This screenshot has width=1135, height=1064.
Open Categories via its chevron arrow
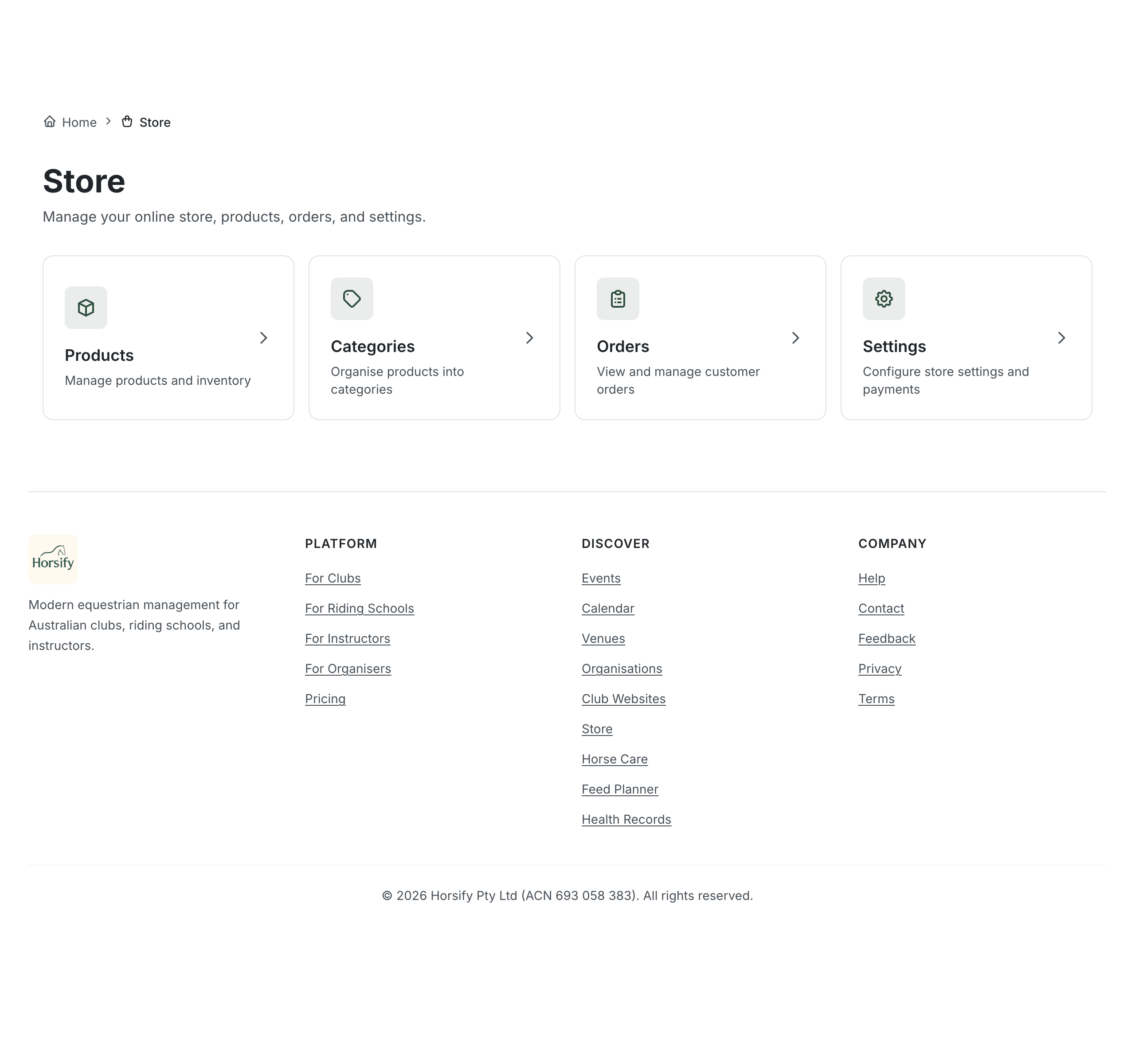pyautogui.click(x=529, y=338)
